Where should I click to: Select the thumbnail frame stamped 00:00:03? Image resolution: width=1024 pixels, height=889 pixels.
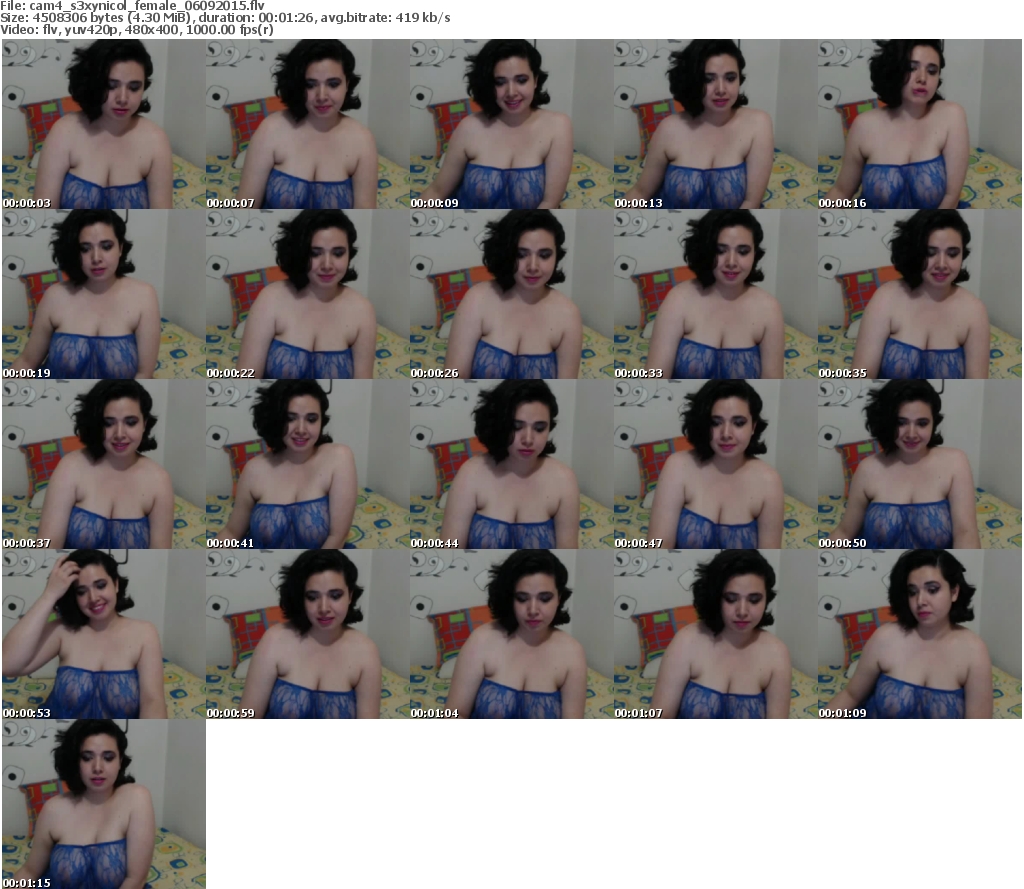tap(104, 124)
